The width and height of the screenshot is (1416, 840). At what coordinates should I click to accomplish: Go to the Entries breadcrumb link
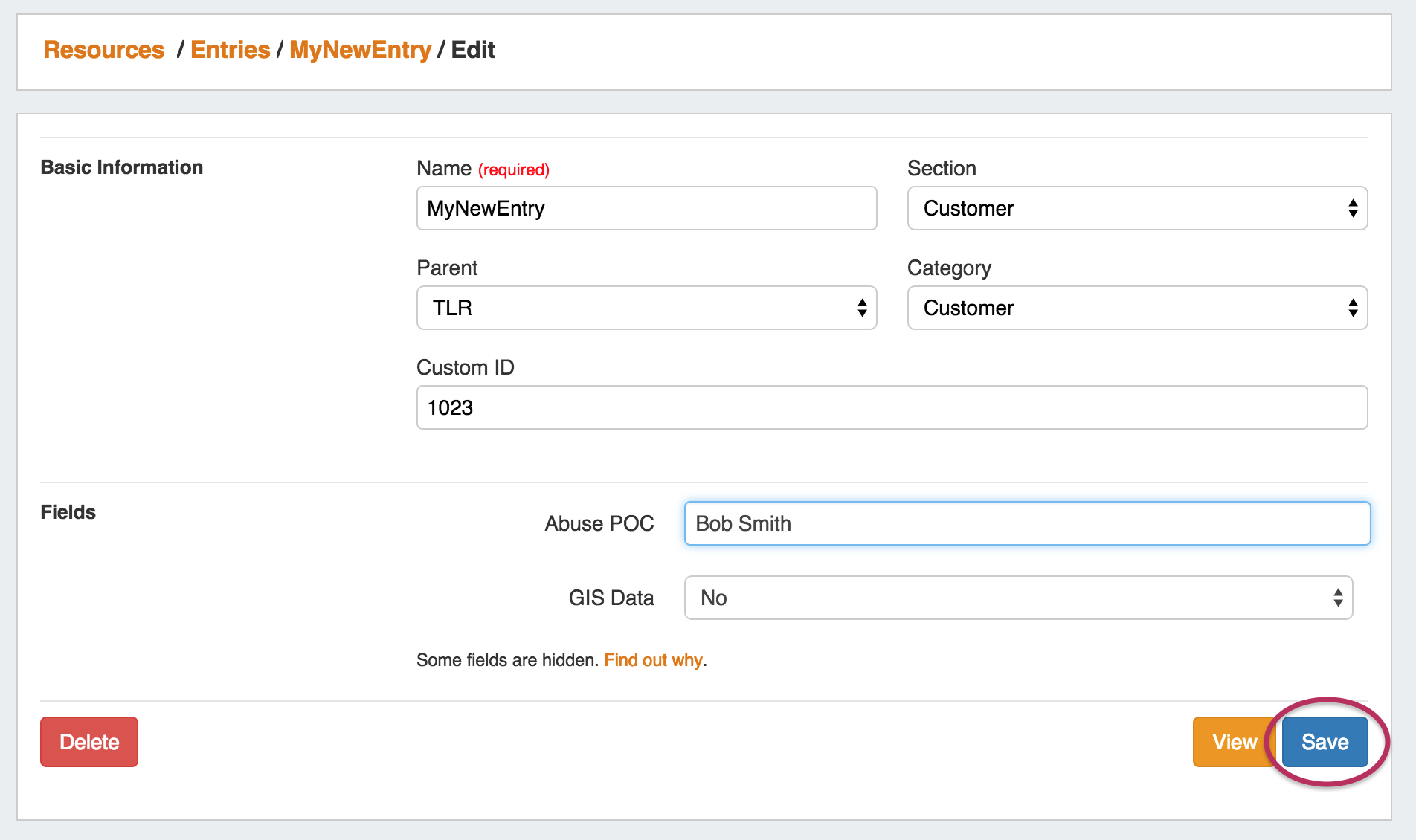point(230,50)
